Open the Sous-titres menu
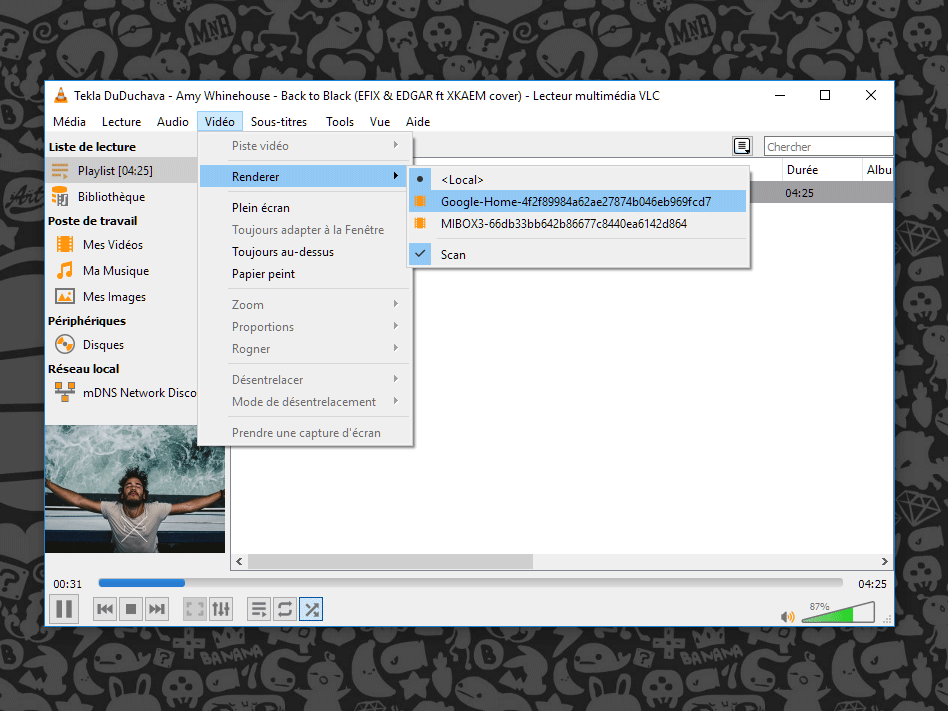948x711 pixels. point(279,122)
